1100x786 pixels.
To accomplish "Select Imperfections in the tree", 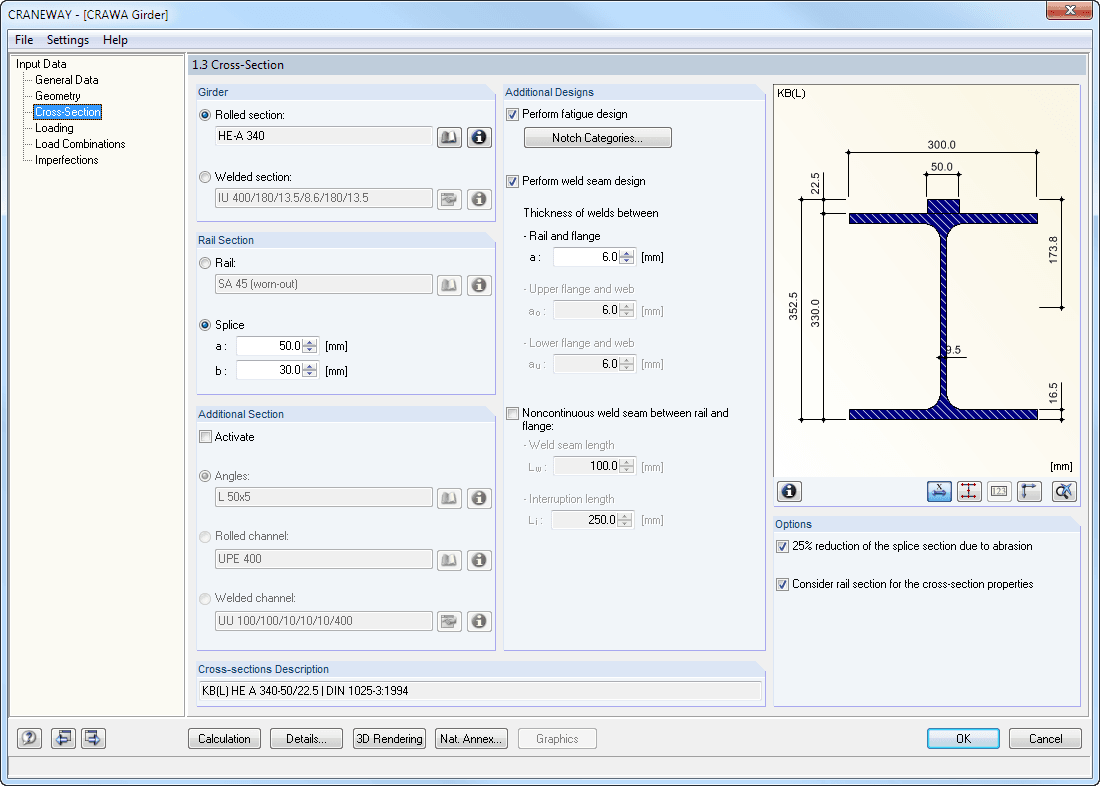I will point(67,161).
